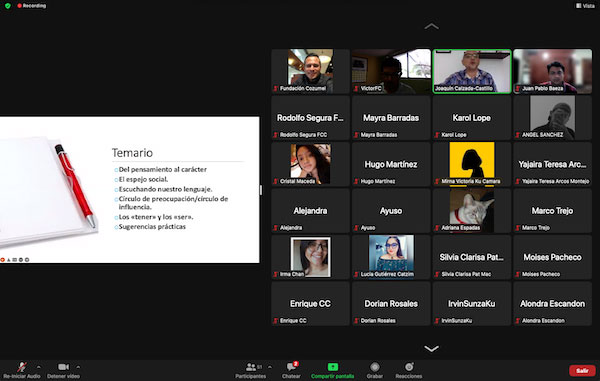Expand video options arrow beside camera

click(x=78, y=367)
